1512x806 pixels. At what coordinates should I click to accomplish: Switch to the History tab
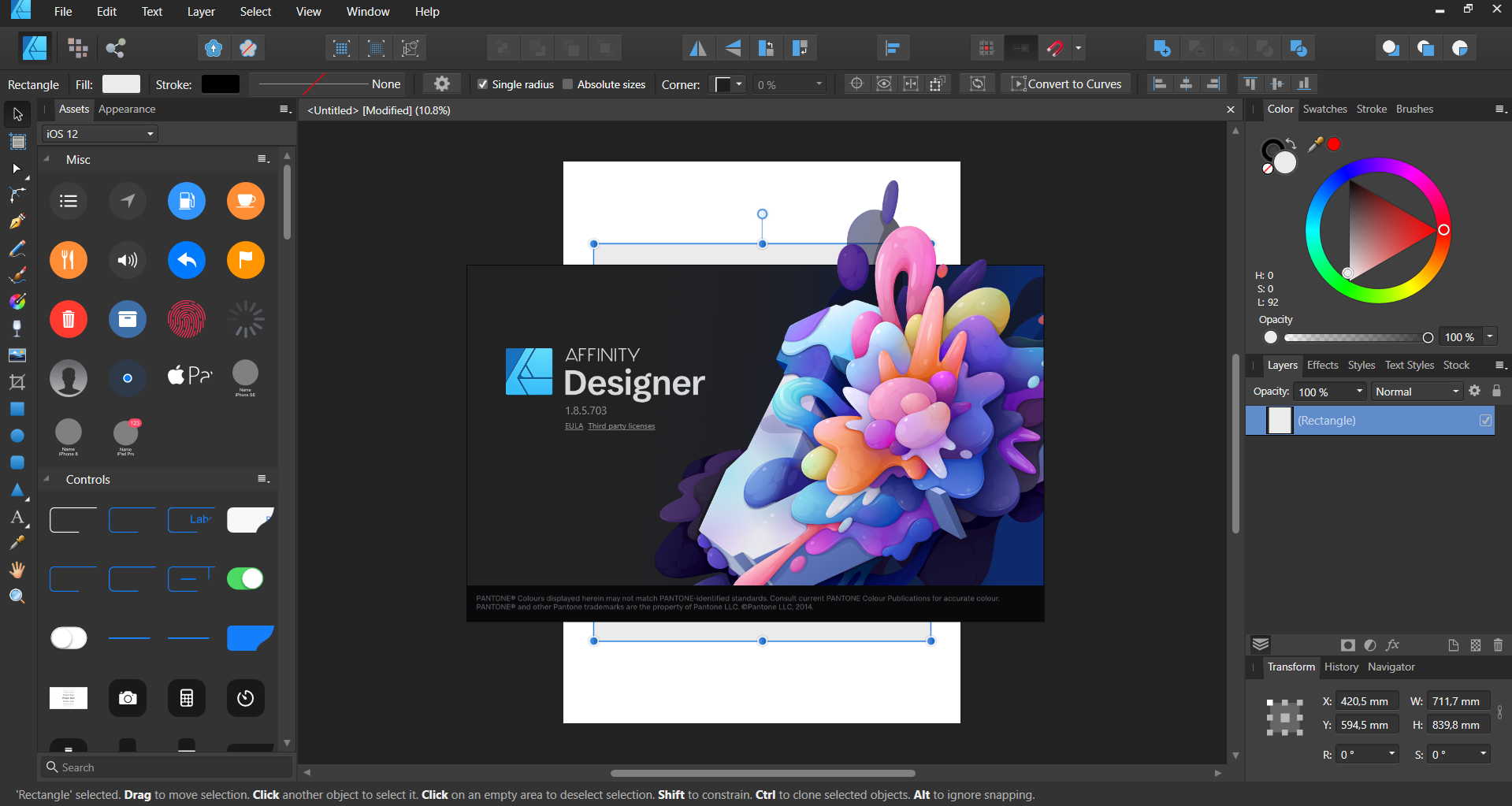click(1341, 667)
